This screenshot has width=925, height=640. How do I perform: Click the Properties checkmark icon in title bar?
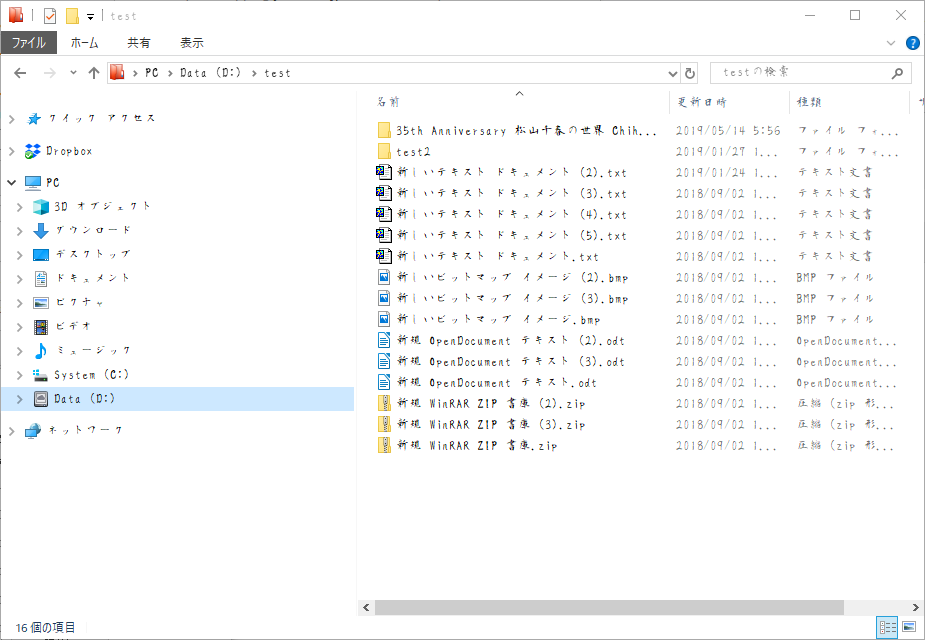coord(50,16)
